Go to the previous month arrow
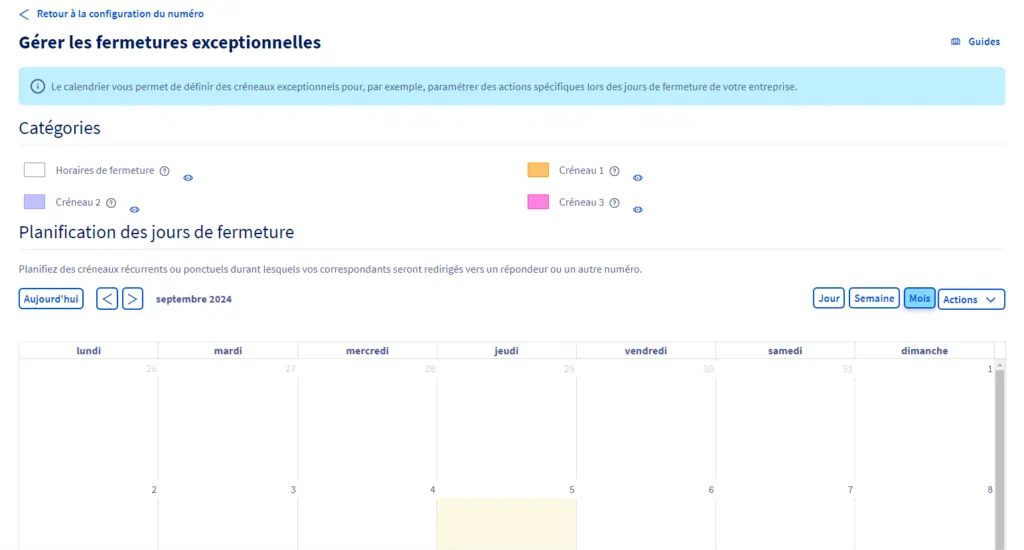 coord(107,299)
